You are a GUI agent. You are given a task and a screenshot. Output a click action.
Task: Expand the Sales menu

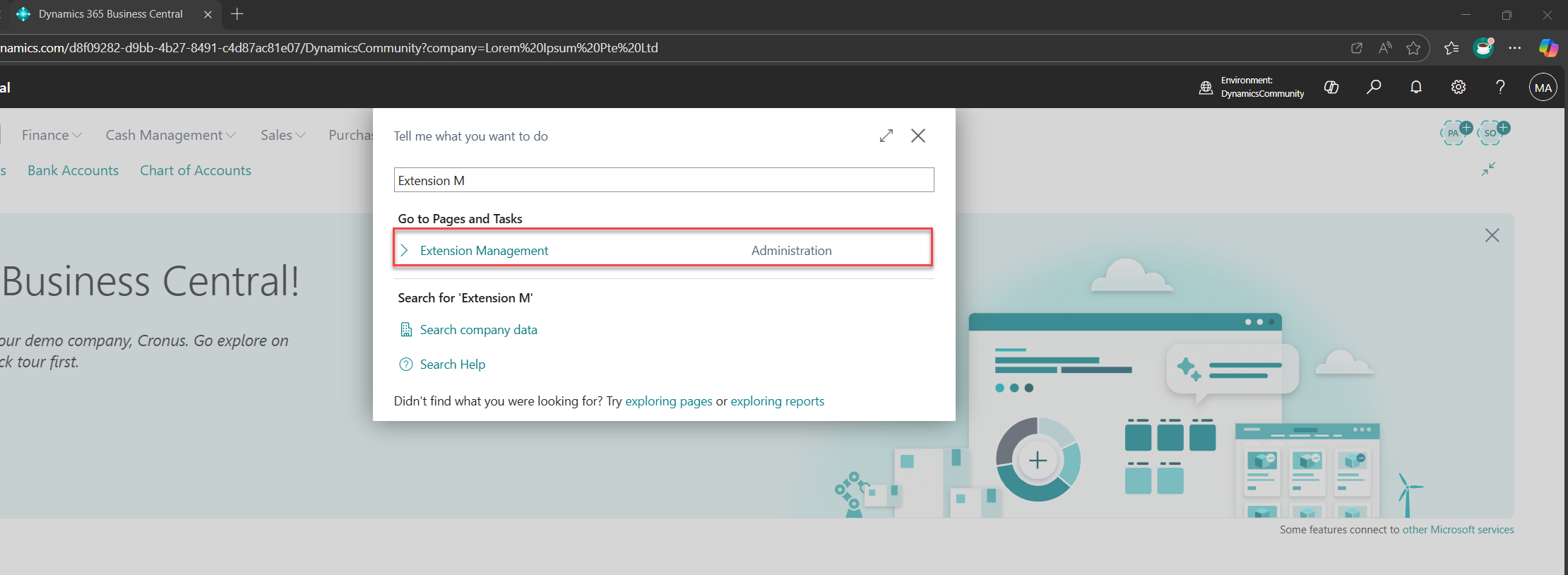click(x=283, y=135)
